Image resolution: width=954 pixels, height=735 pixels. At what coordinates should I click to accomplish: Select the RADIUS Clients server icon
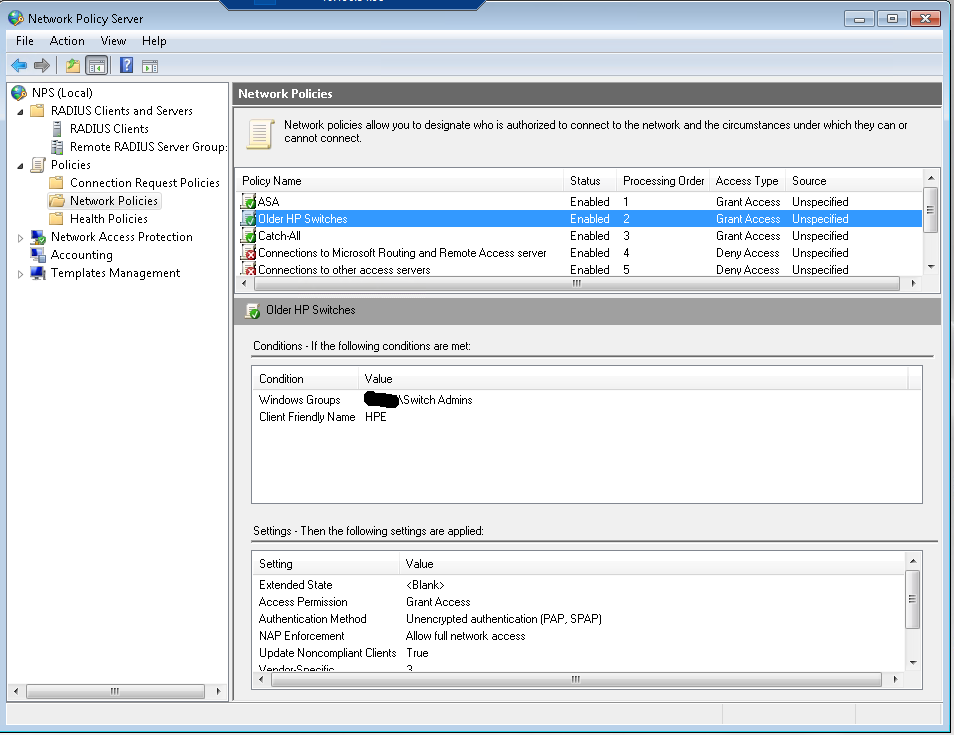(57, 129)
